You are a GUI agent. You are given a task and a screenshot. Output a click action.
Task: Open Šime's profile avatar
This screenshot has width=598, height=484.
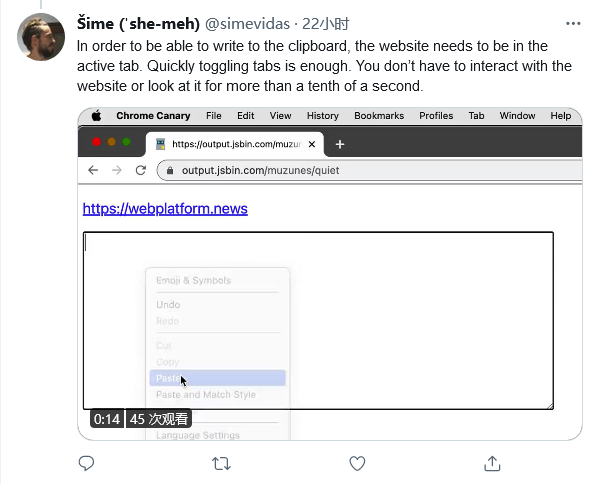(41, 37)
